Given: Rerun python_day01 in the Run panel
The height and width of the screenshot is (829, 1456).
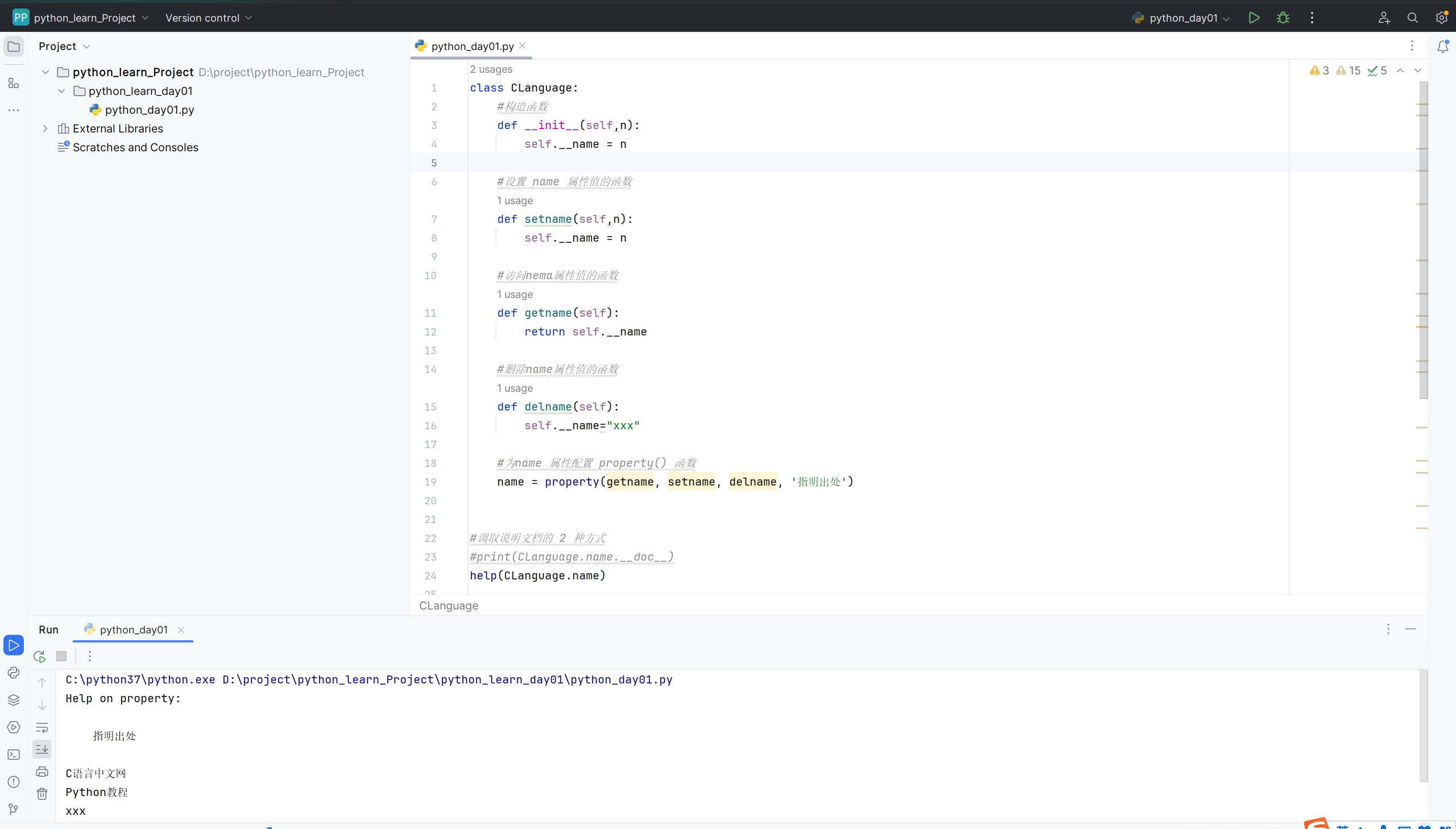Looking at the screenshot, I should [39, 657].
